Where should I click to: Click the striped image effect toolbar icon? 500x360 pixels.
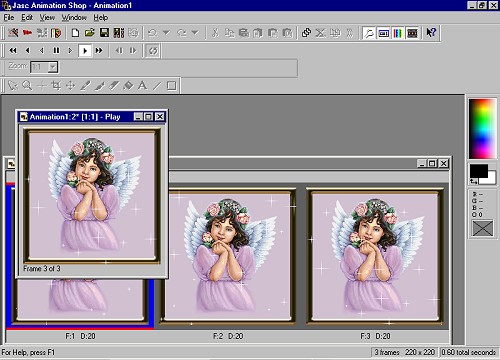[x=56, y=33]
